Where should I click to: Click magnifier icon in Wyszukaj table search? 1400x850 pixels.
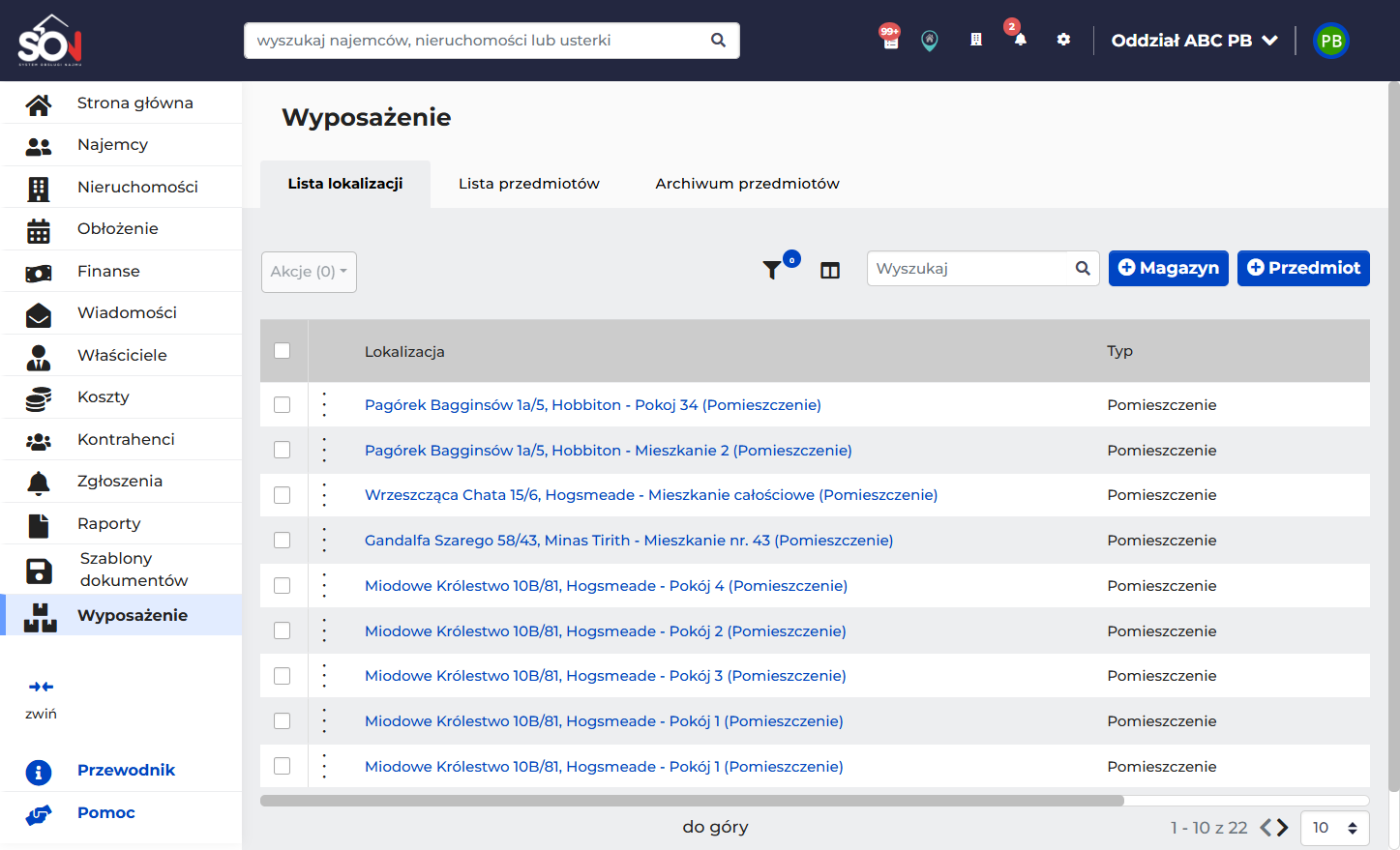tap(1083, 268)
